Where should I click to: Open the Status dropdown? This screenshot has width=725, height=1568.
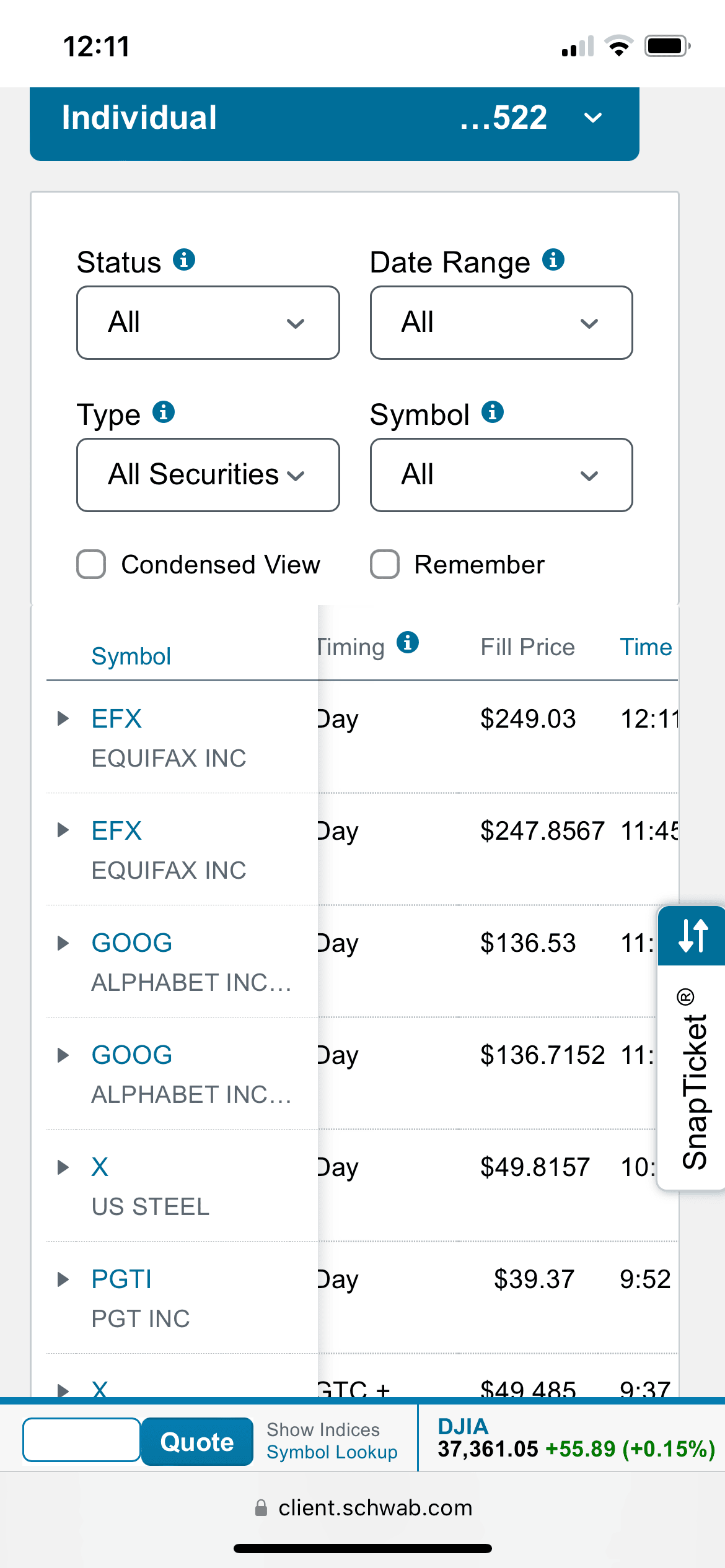click(208, 323)
